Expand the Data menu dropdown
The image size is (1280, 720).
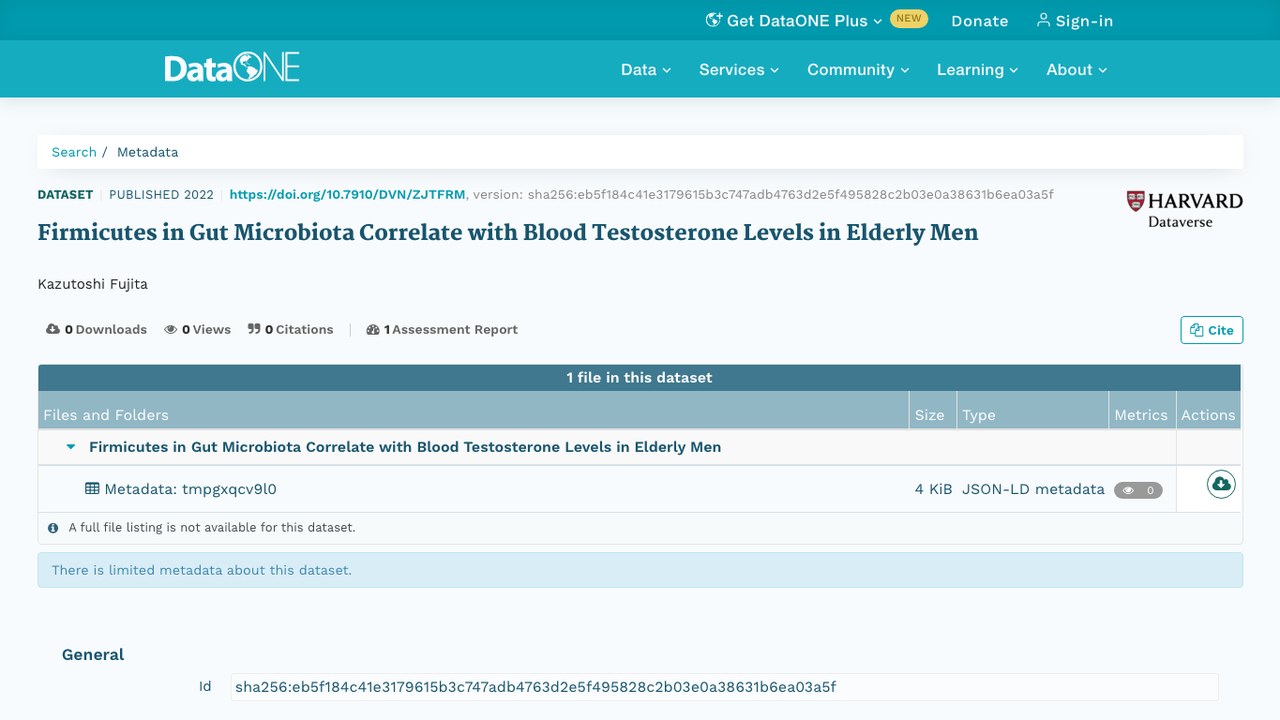pos(646,70)
